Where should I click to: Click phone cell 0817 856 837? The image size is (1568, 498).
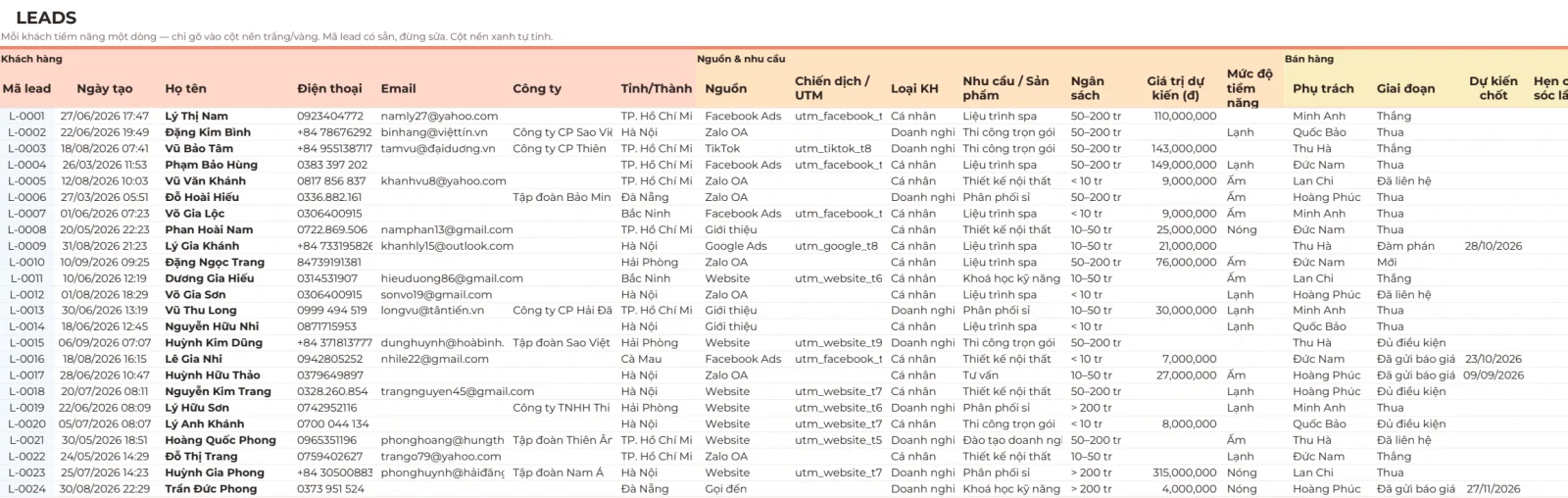click(x=331, y=180)
